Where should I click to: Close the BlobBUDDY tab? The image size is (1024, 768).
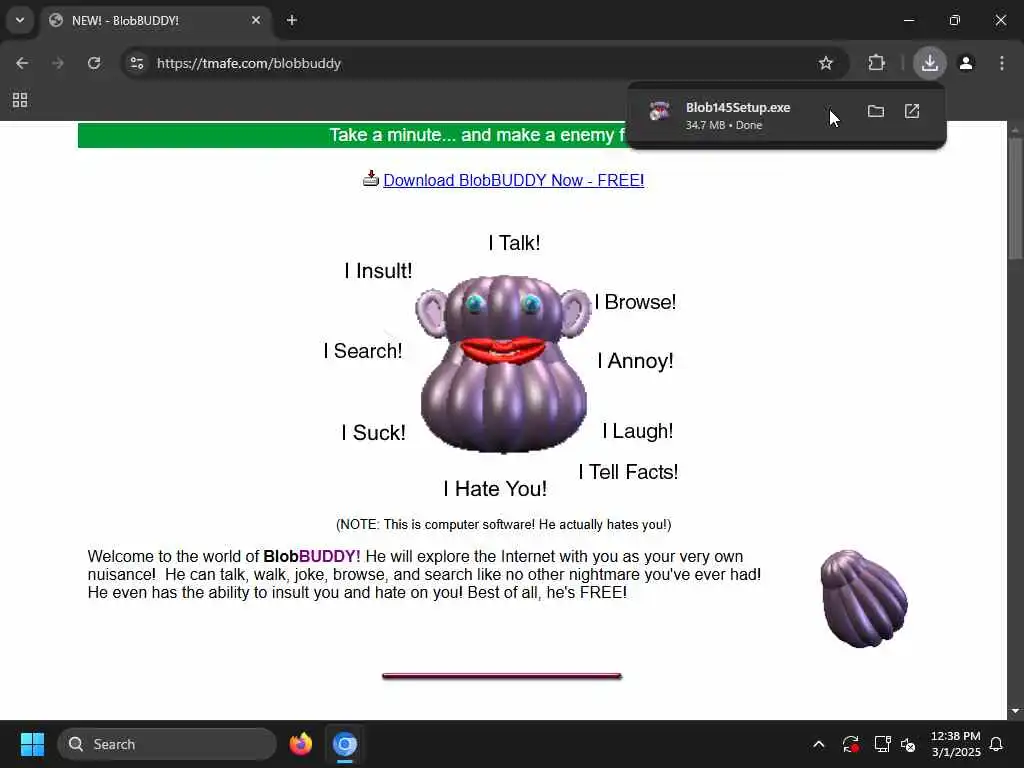tap(256, 21)
